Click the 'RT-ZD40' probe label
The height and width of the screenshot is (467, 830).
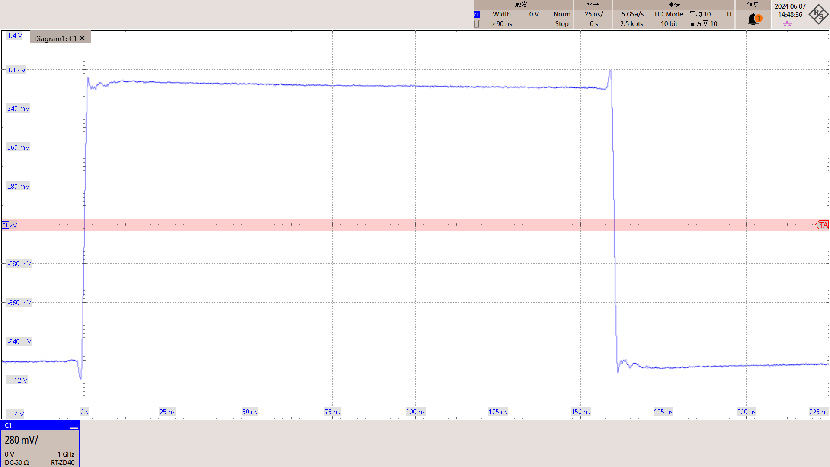pyautogui.click(x=62, y=462)
